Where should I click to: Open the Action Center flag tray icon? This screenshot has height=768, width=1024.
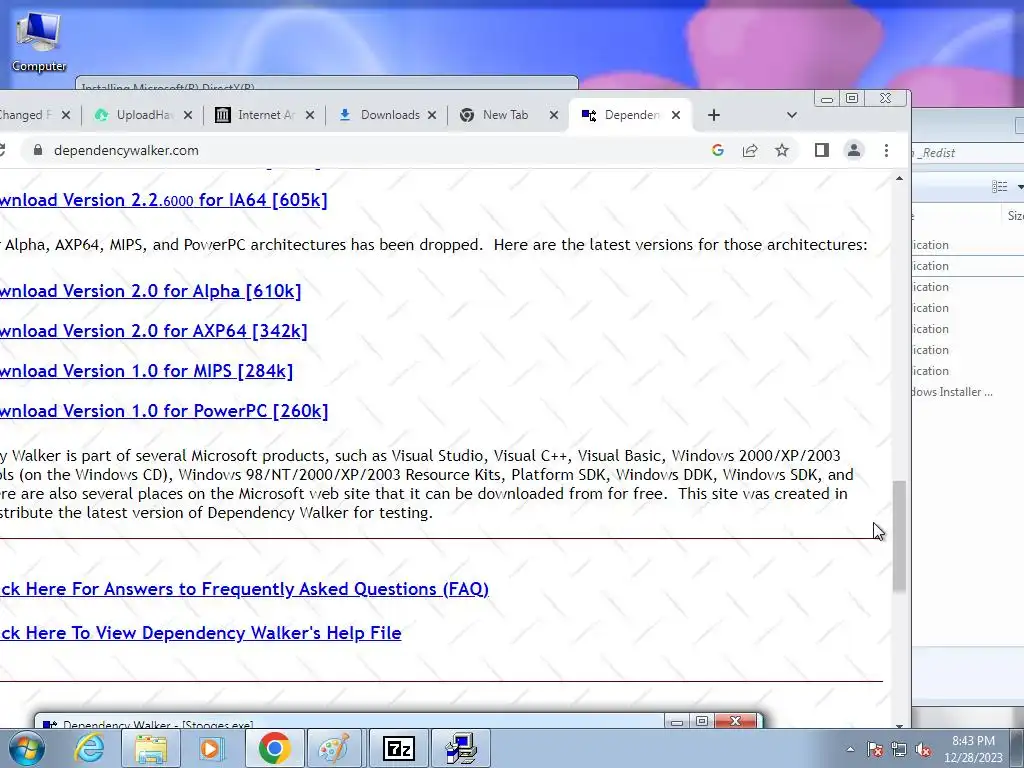pyautogui.click(x=875, y=749)
